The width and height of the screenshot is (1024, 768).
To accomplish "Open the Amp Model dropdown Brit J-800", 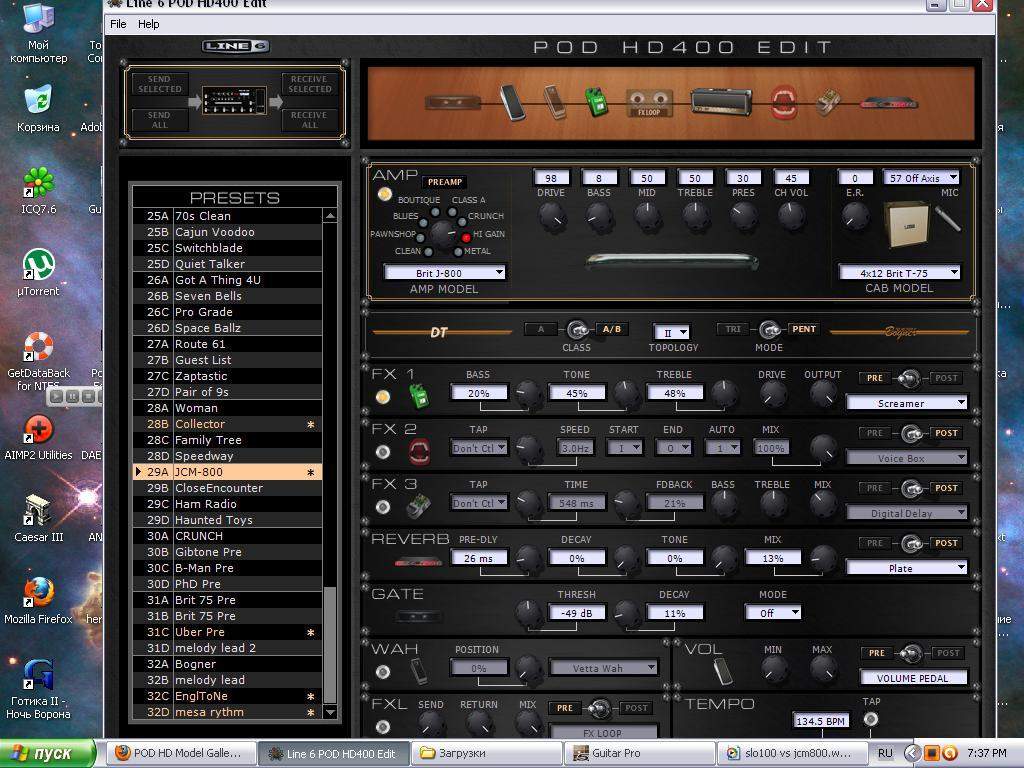I will coord(445,272).
